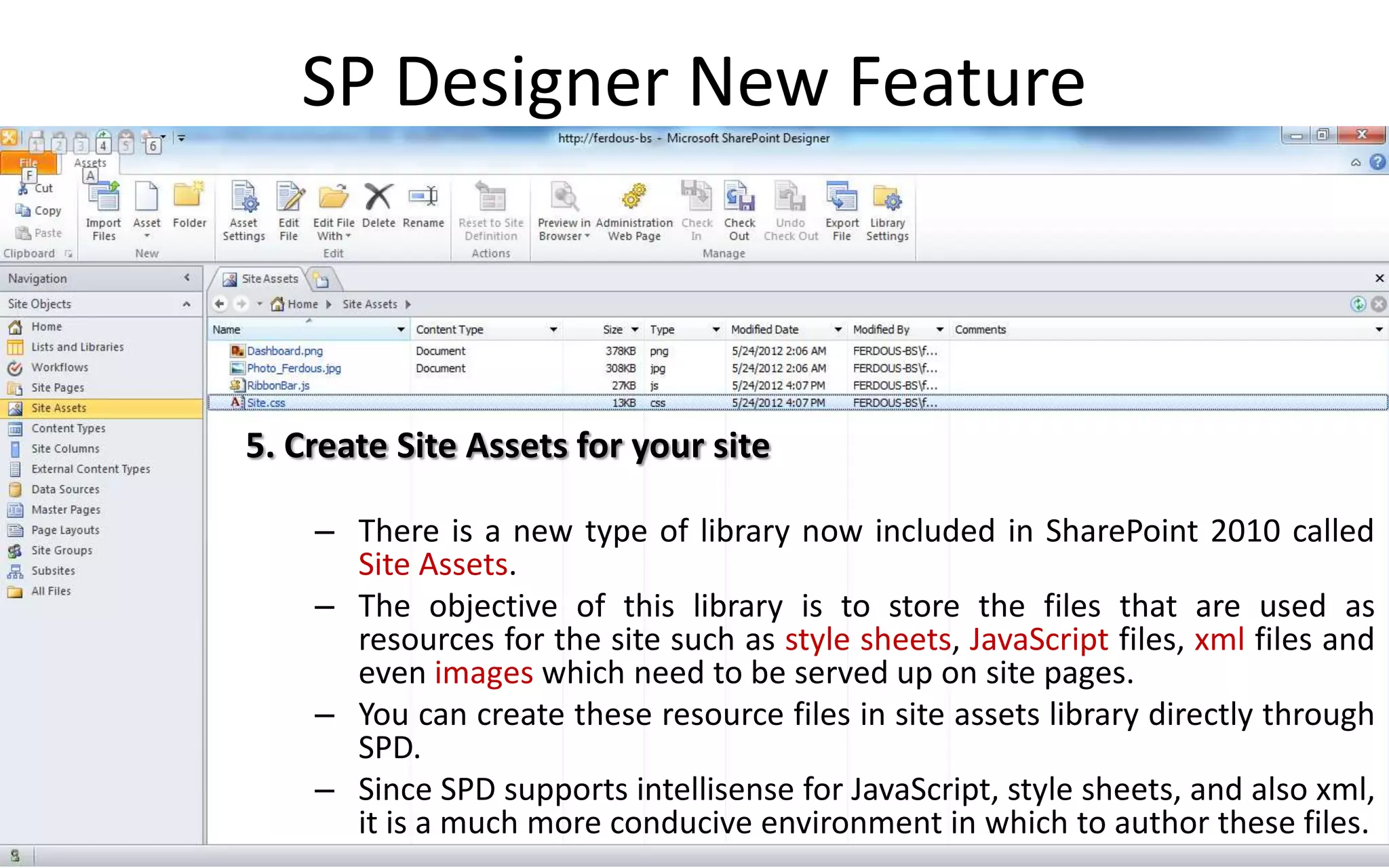Collapse the Site Objects section
1389x868 pixels.
coord(187,304)
